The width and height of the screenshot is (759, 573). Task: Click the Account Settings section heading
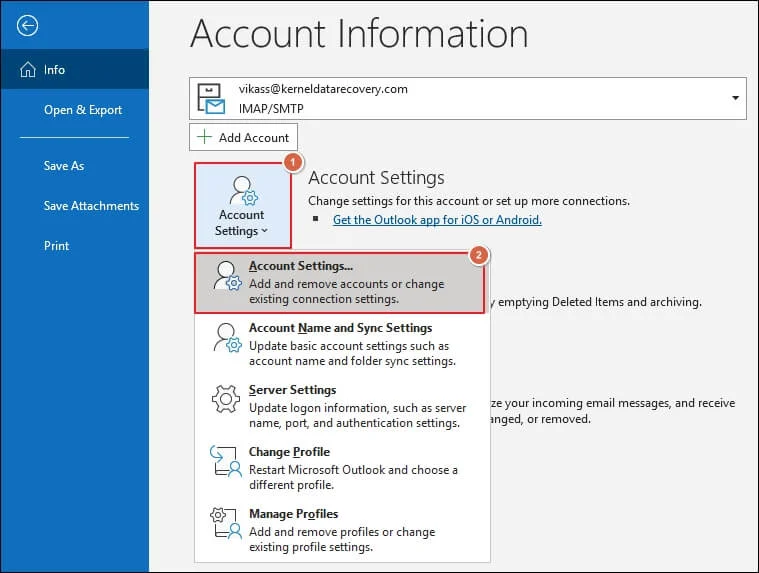coord(377,178)
